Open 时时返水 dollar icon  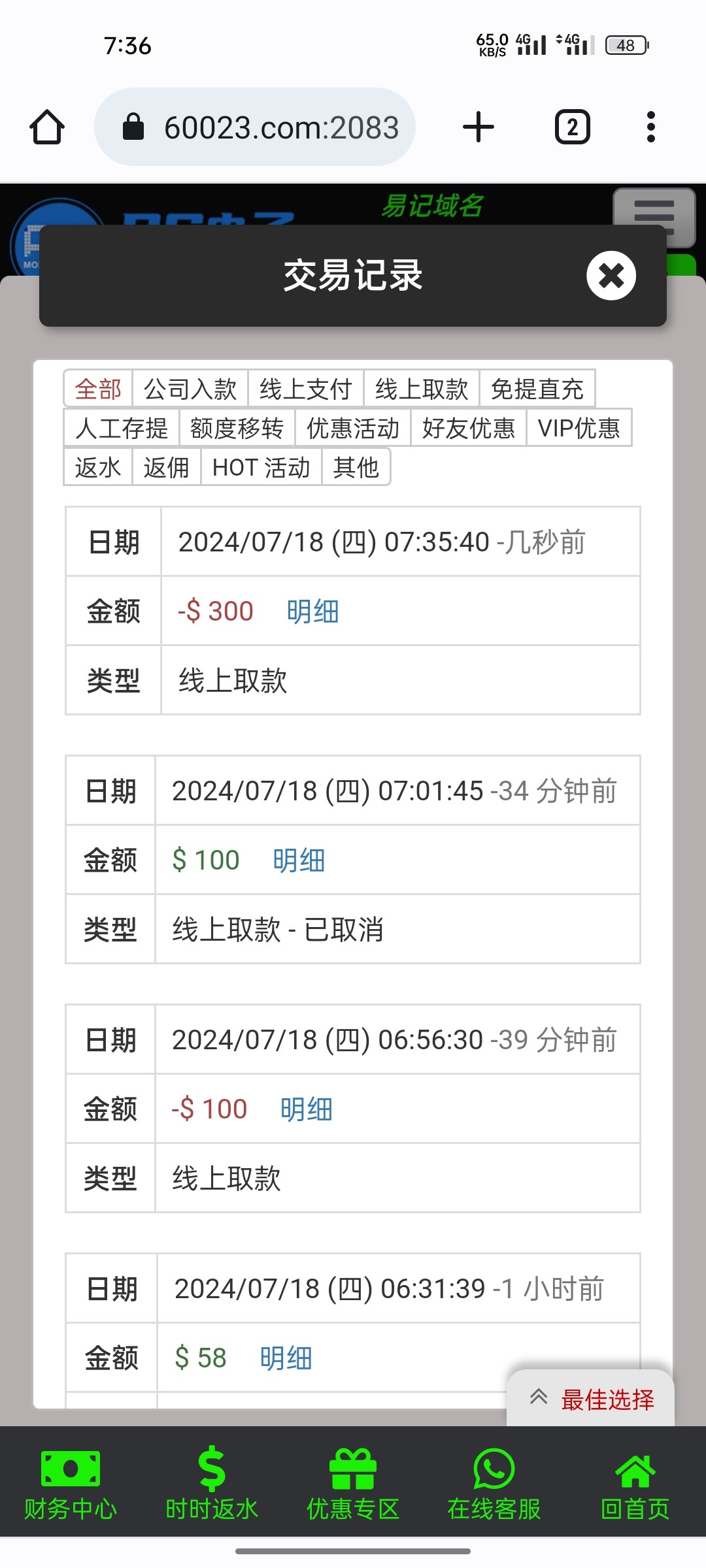[x=212, y=1484]
